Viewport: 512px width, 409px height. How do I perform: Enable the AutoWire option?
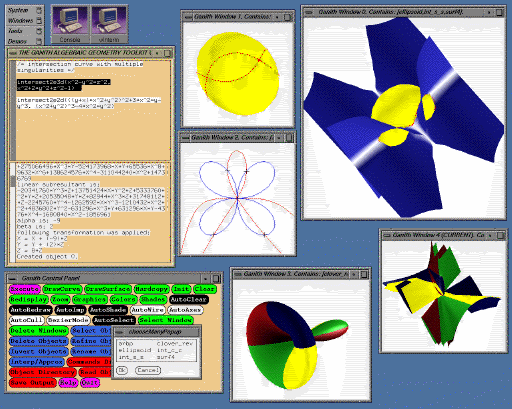pos(148,310)
